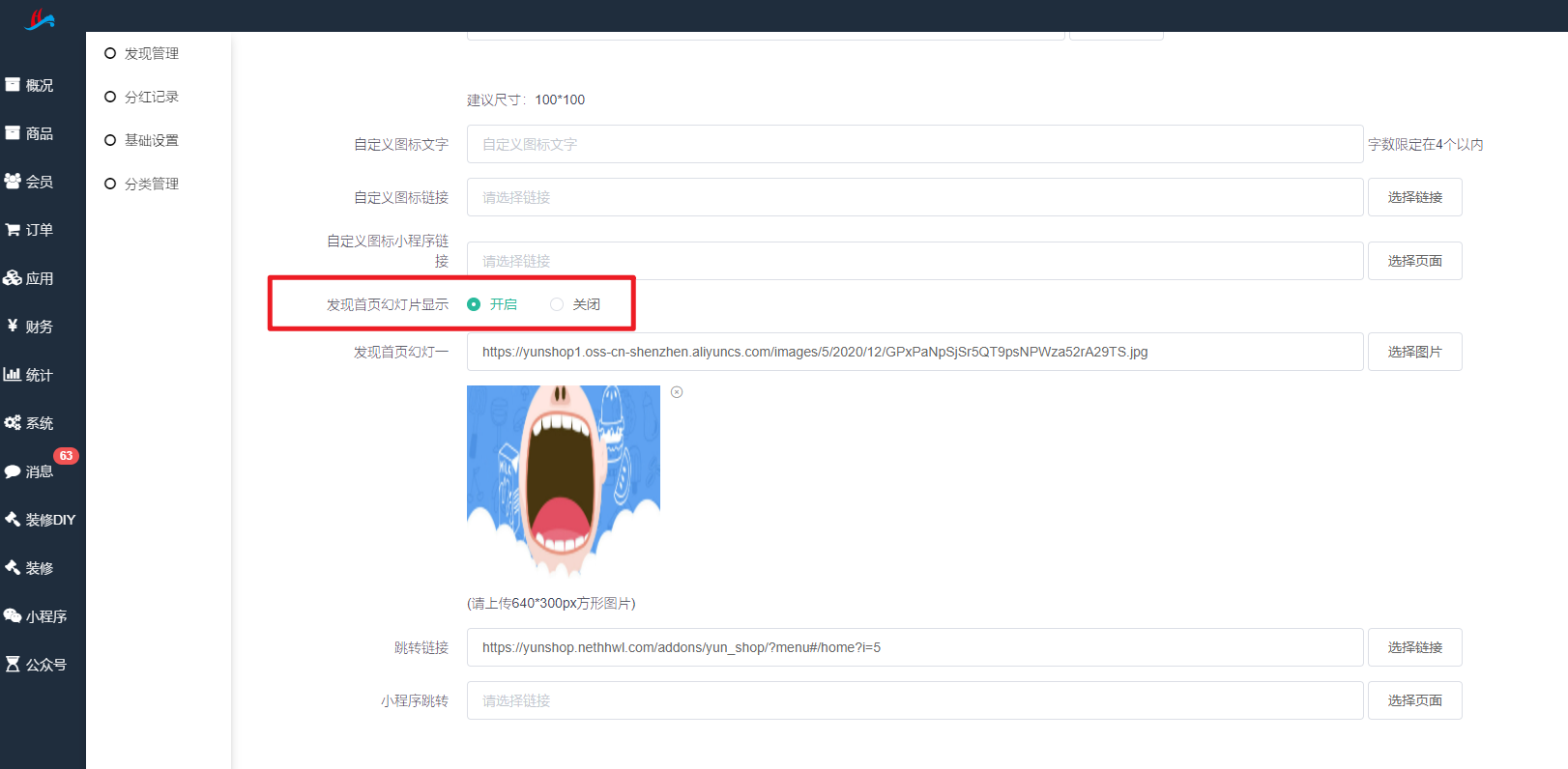Go to the 会员 section
Image resolution: width=1568 pixels, height=769 pixels.
tap(40, 182)
